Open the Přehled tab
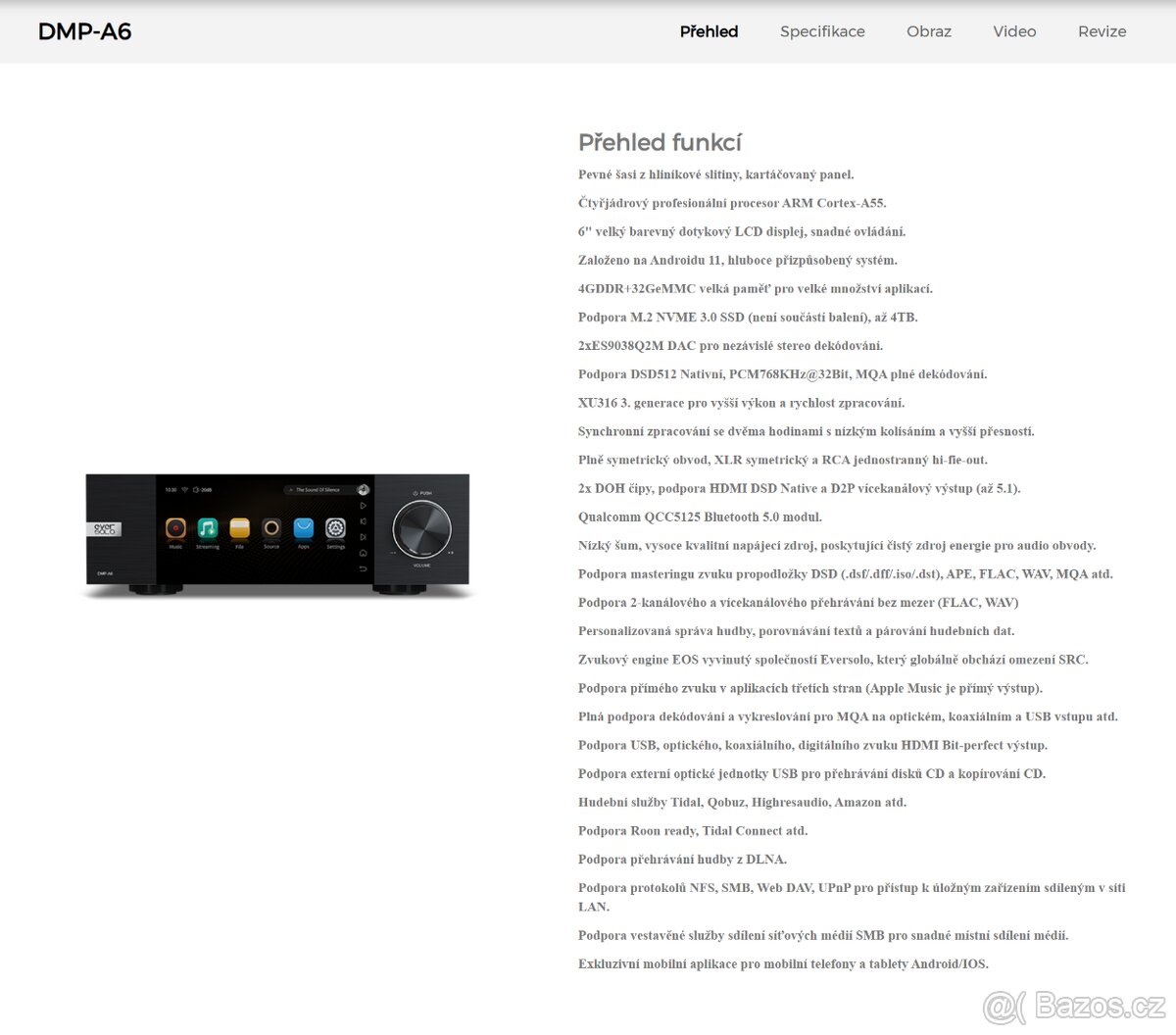1176x1035 pixels. click(709, 31)
